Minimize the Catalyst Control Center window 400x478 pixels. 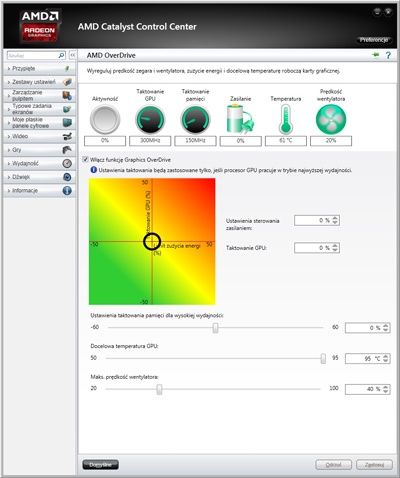tap(377, 12)
